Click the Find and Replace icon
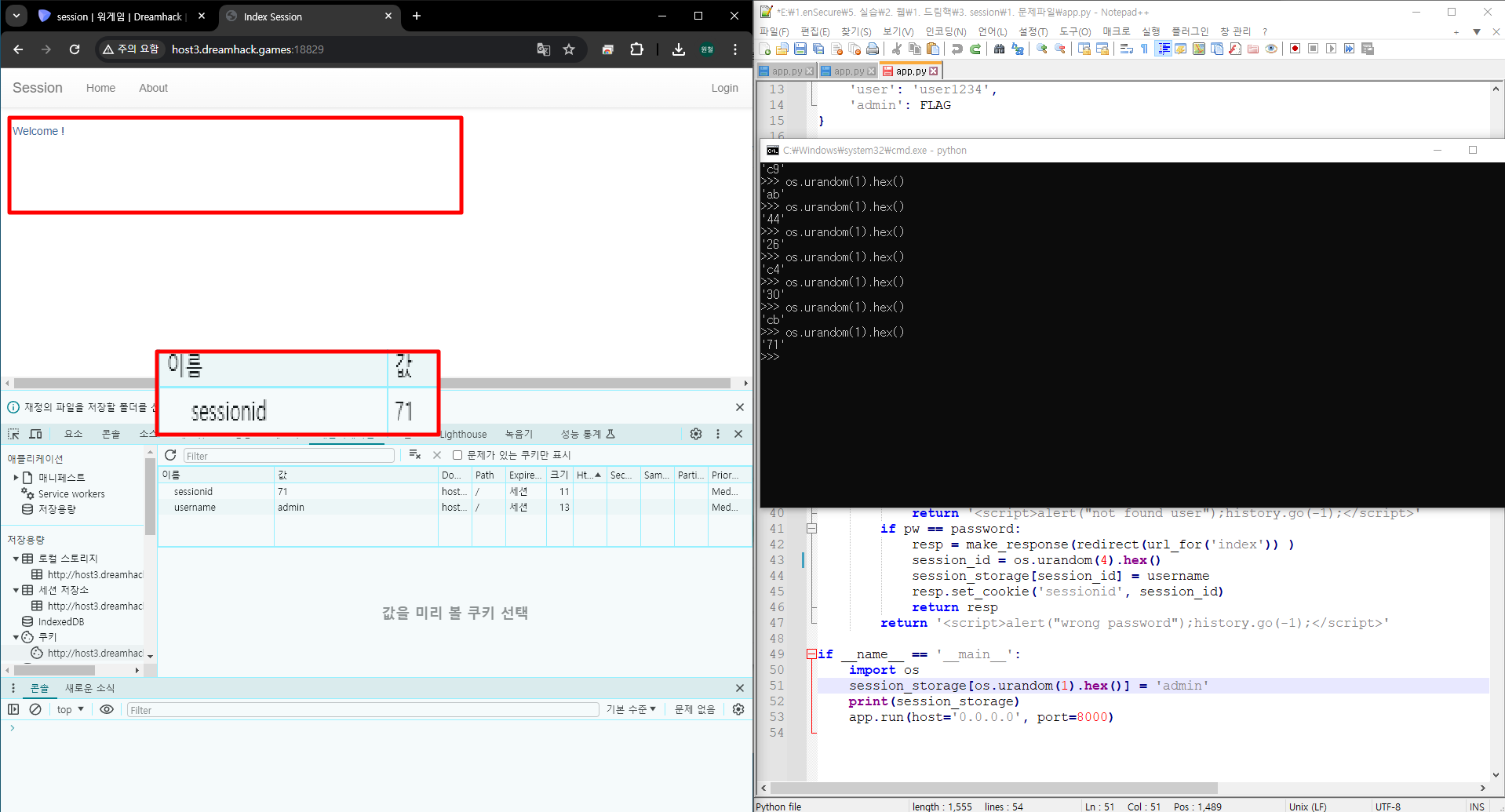1505x812 pixels. coord(1018,49)
